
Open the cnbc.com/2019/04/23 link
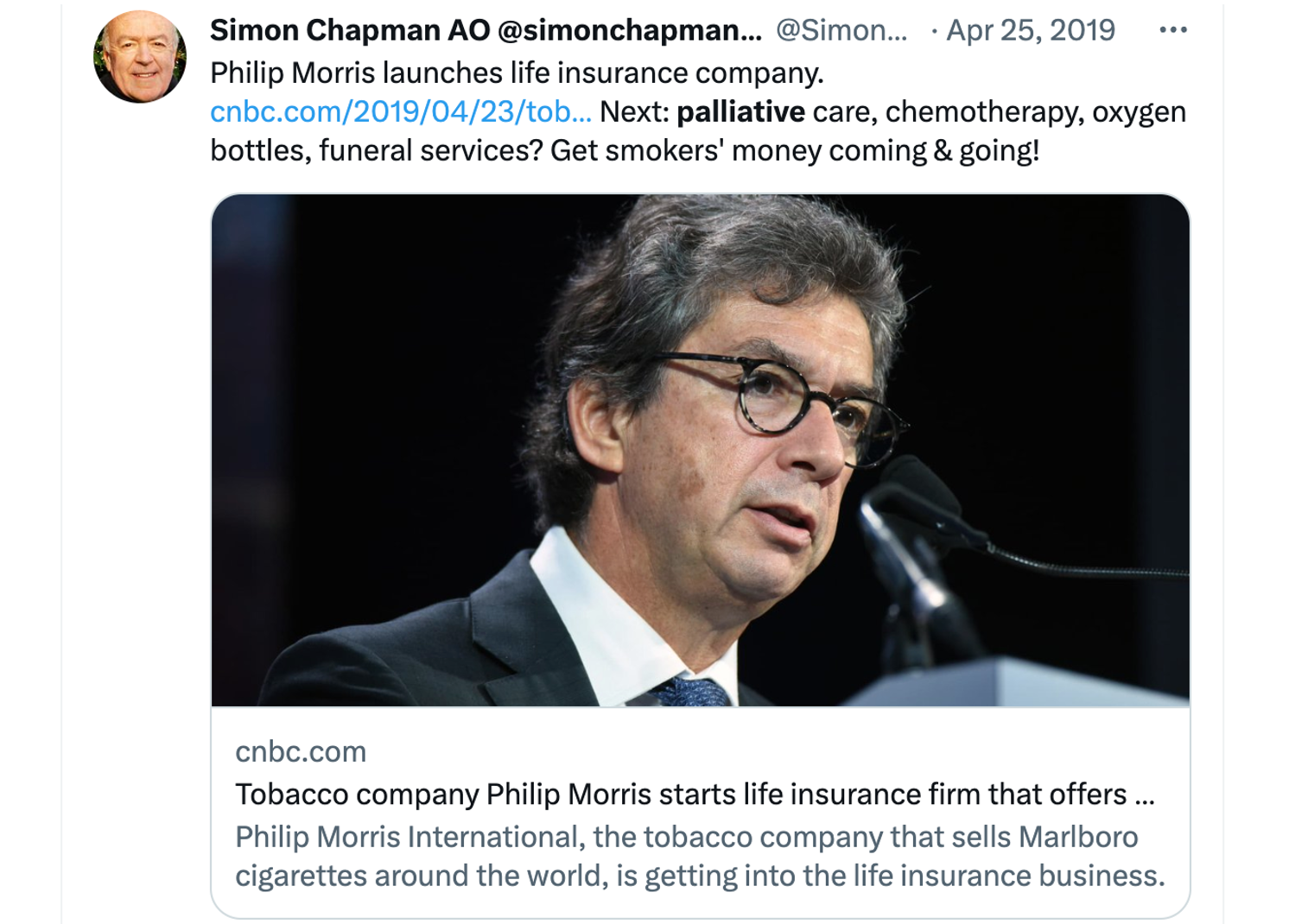(400, 111)
